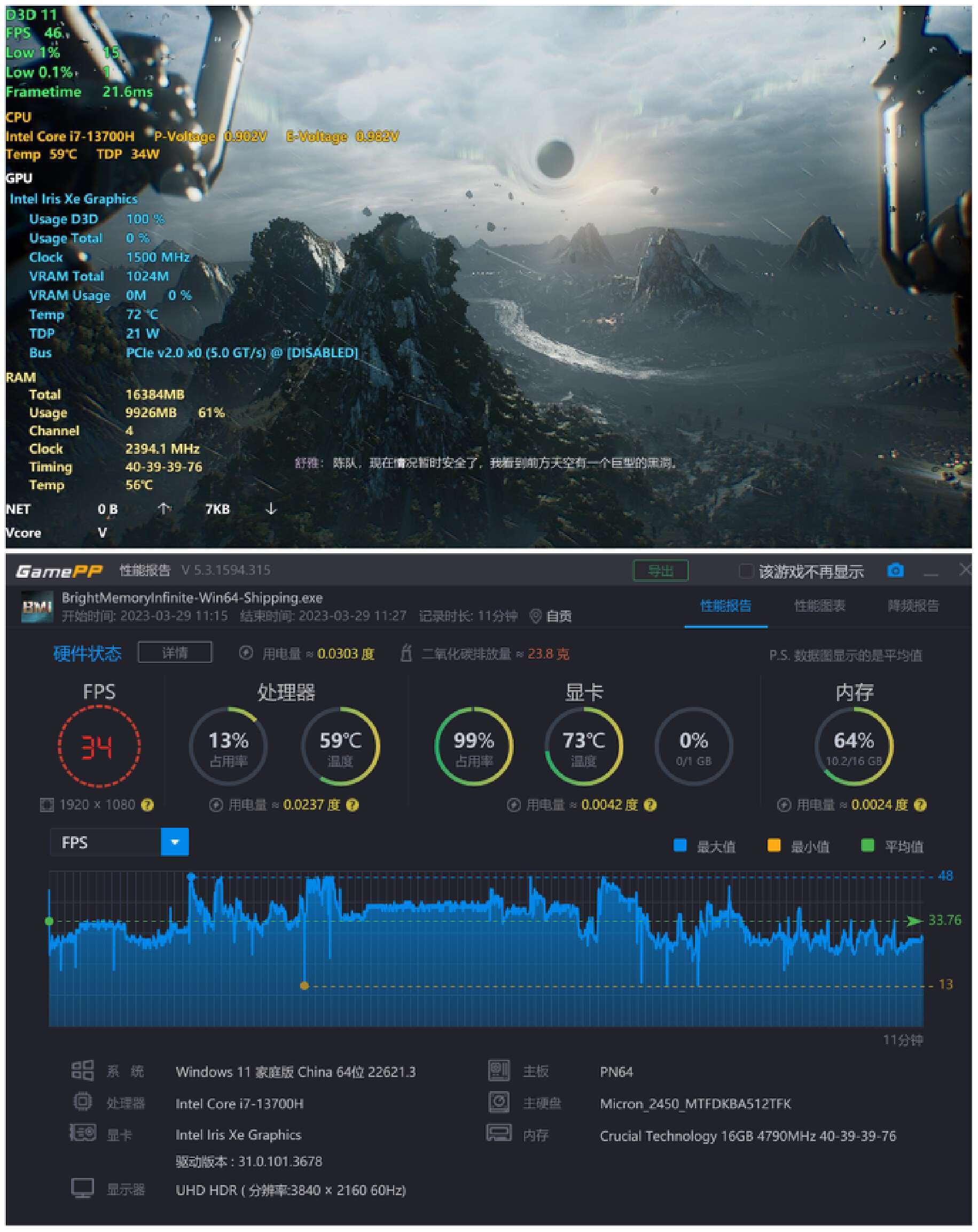Click the power icon before graphics 用电量 0.0042 度
This screenshot has height=1232, width=978.
(513, 805)
